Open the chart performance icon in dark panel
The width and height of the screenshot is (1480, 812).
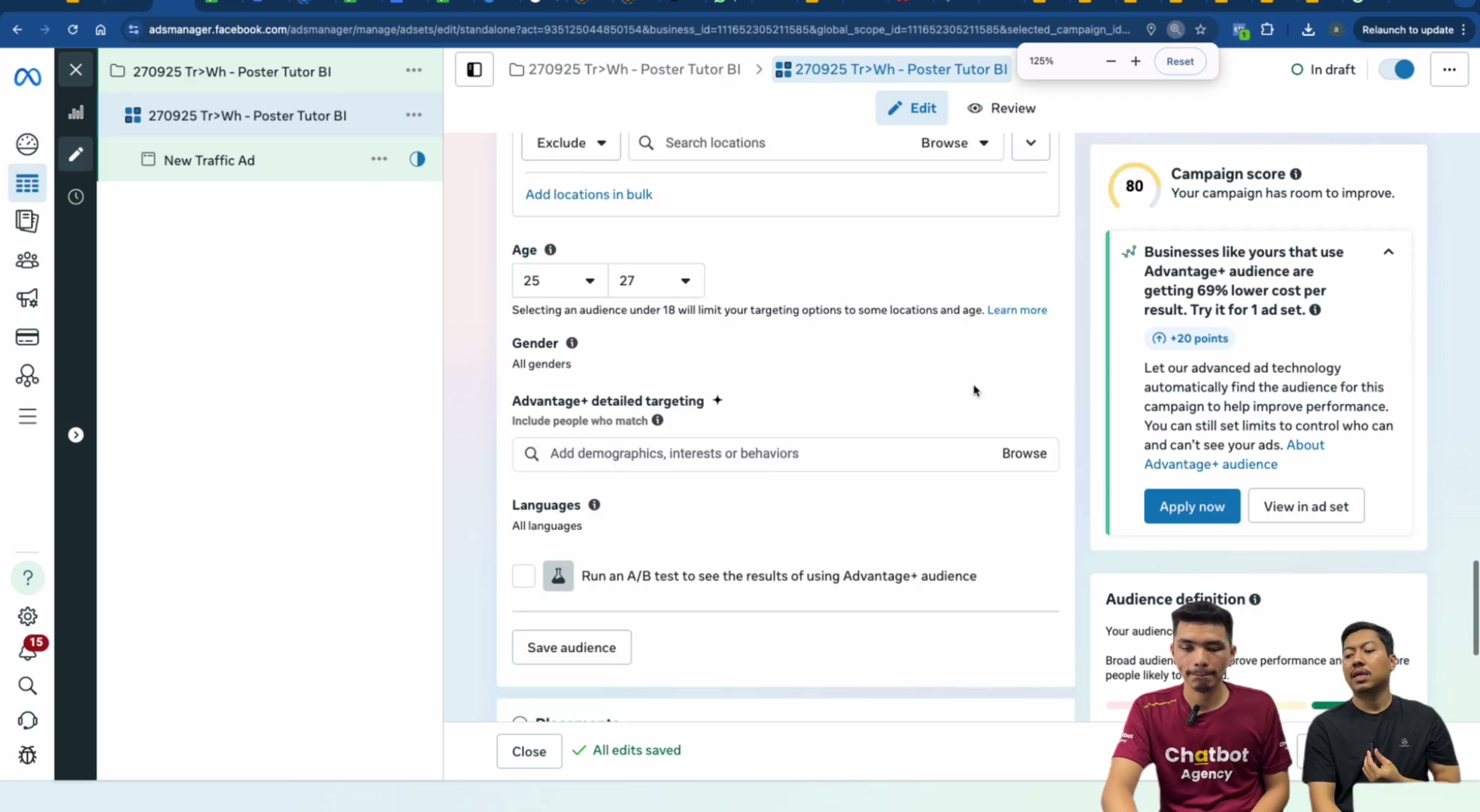point(76,113)
